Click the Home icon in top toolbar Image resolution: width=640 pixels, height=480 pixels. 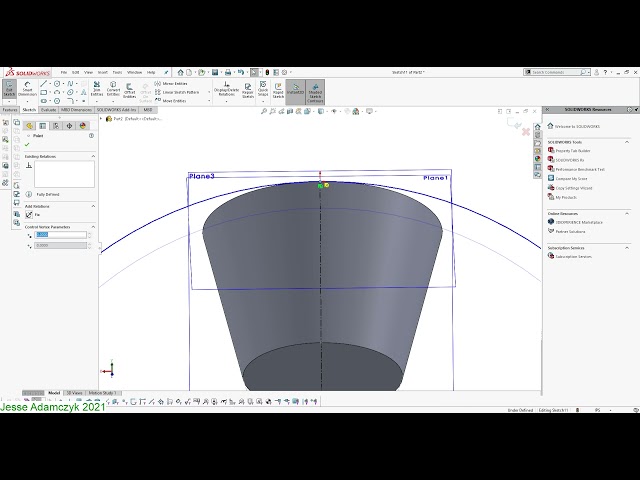coord(180,72)
